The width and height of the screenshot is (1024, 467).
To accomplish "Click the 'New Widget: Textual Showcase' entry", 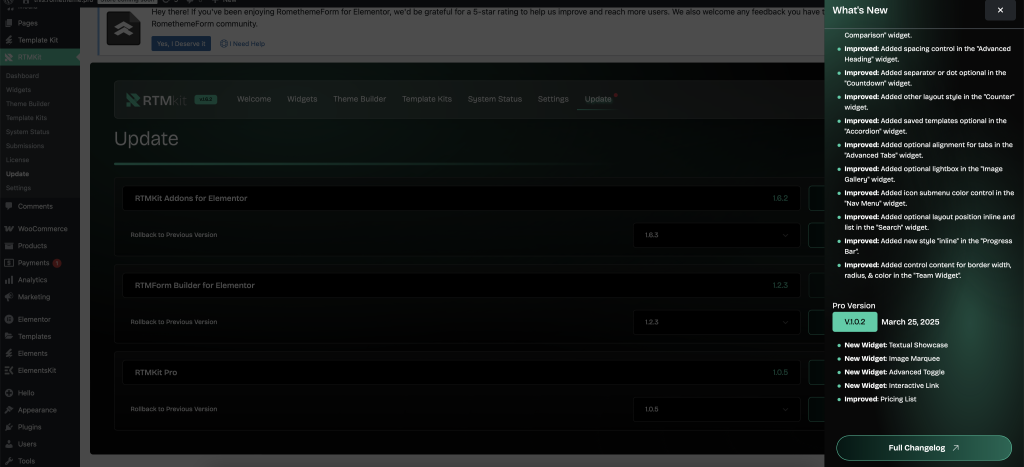I will point(896,345).
